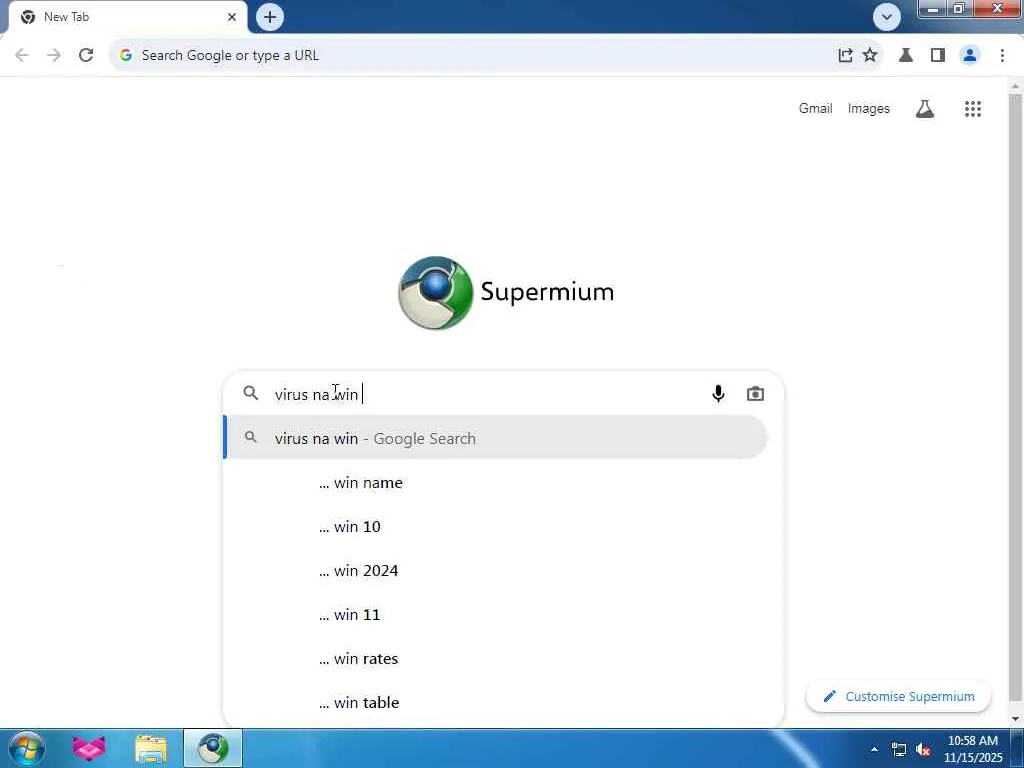Click the Customise Supermium button
This screenshot has height=768, width=1024.
click(899, 696)
